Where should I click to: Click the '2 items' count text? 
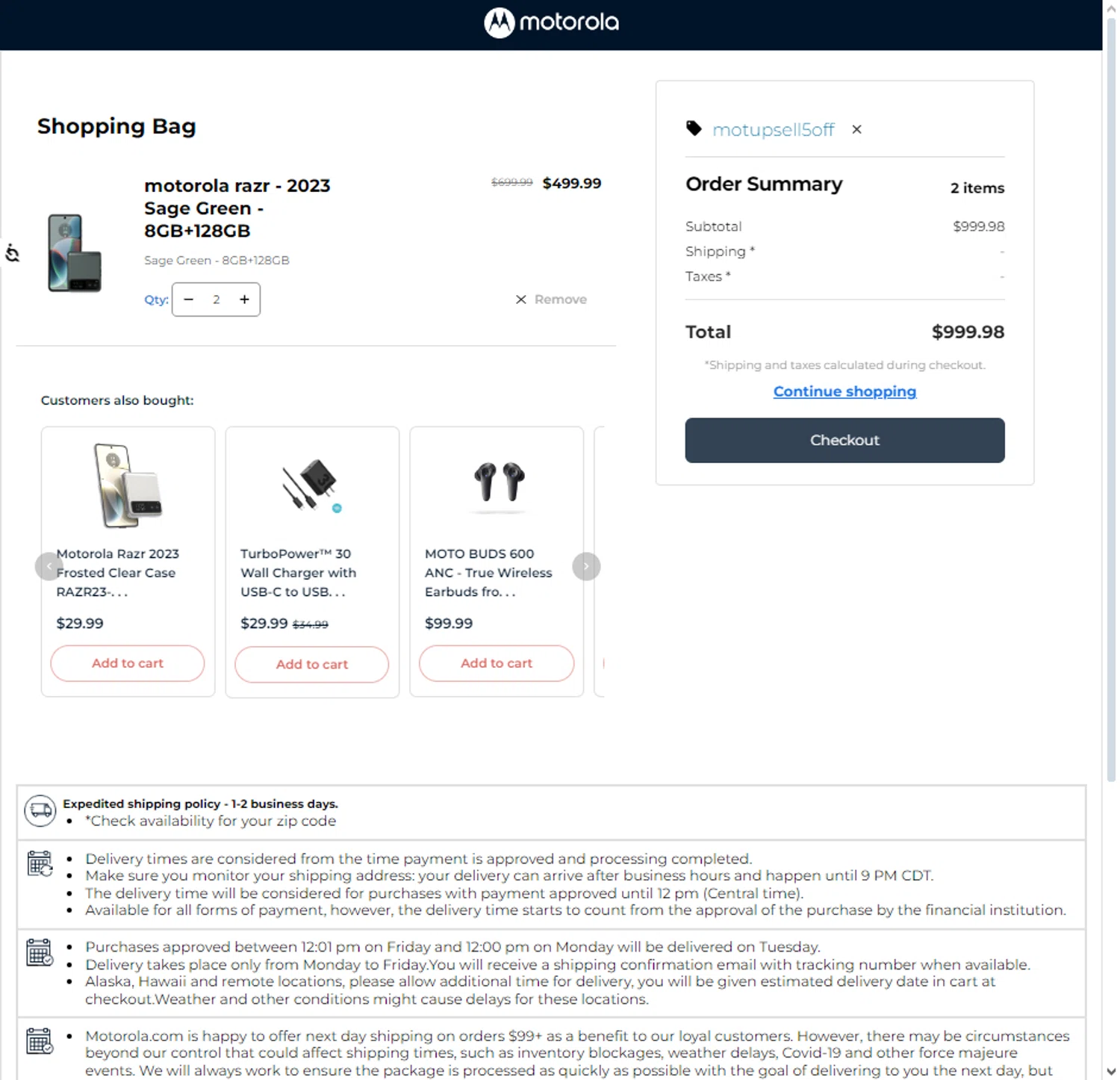coord(977,188)
